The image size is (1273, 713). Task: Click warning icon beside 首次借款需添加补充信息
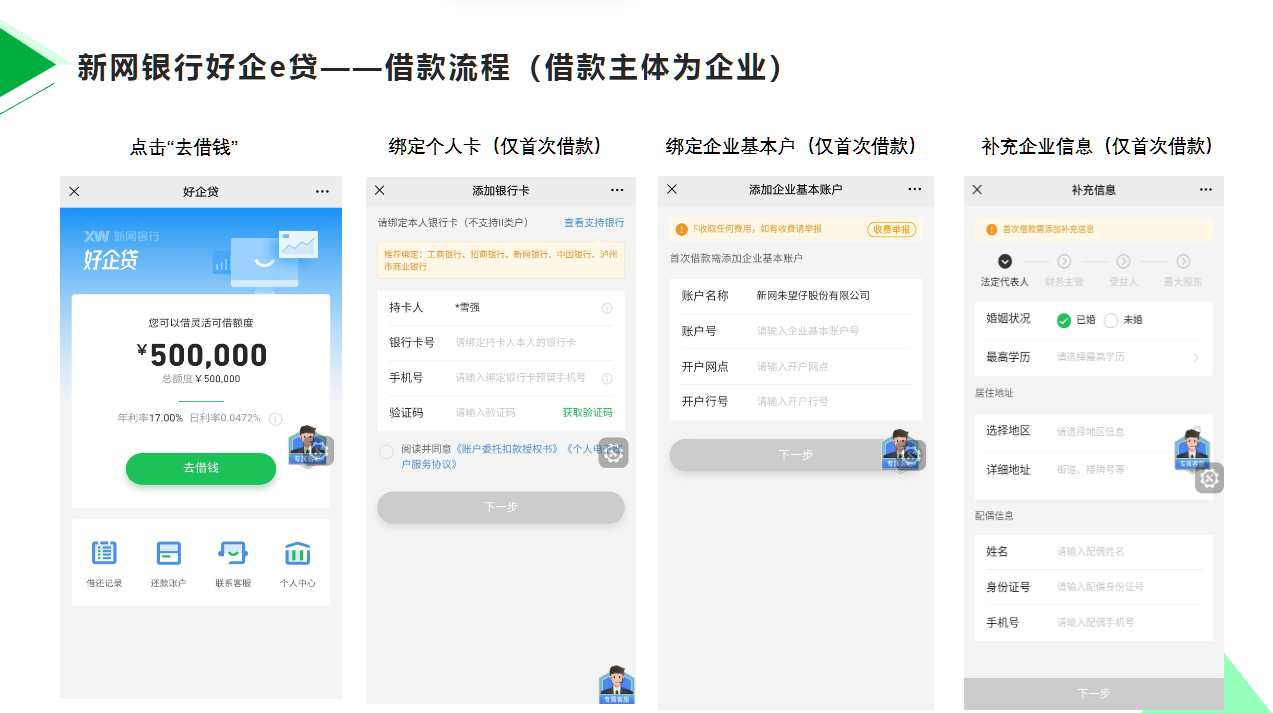tap(992, 229)
